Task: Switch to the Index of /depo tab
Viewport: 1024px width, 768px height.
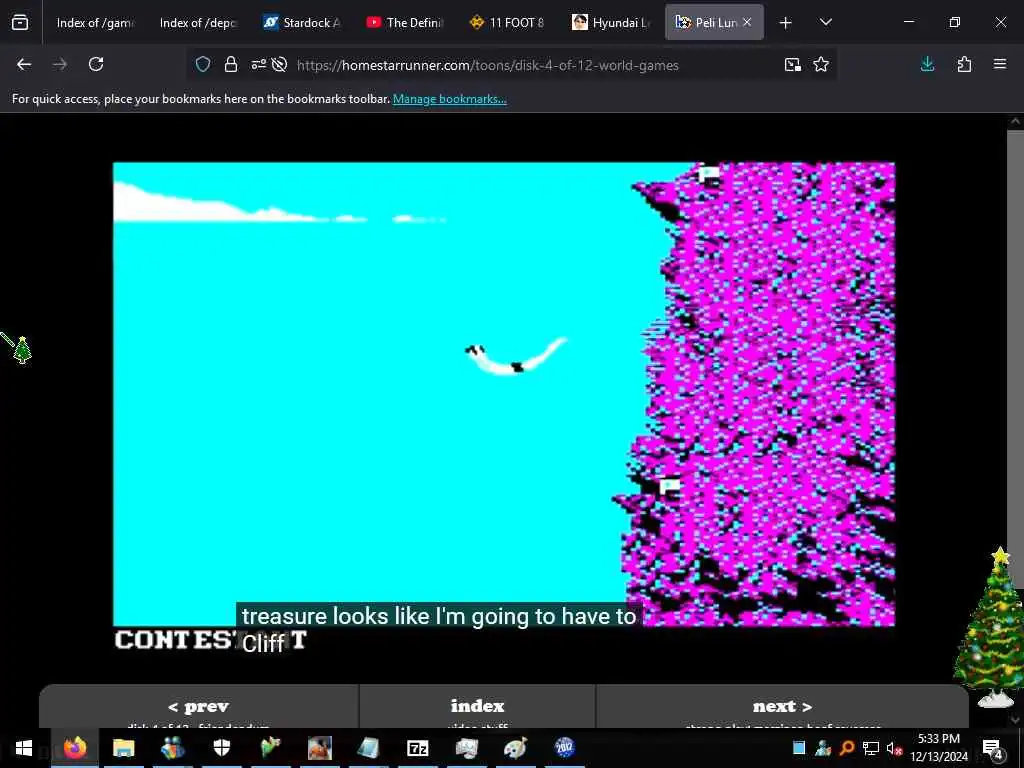Action: pyautogui.click(x=198, y=23)
